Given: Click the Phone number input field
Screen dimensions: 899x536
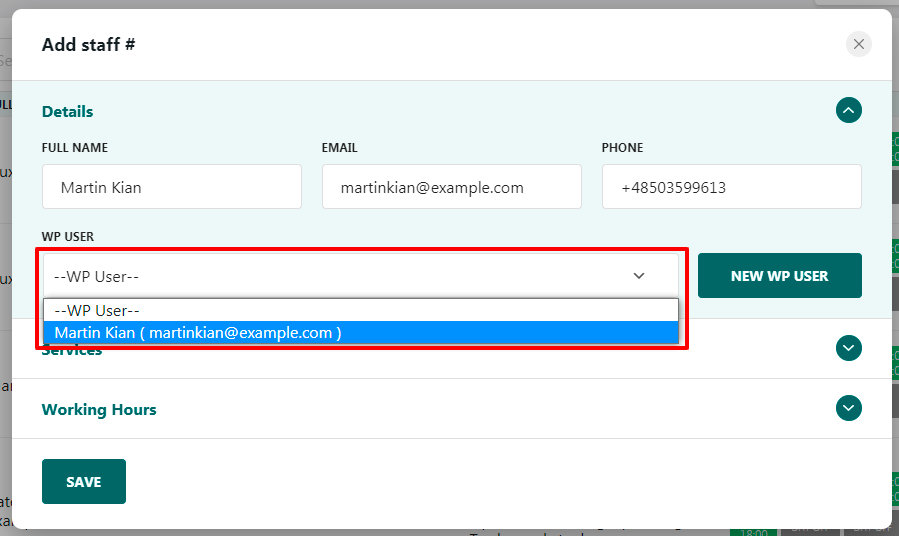Looking at the screenshot, I should pos(731,187).
